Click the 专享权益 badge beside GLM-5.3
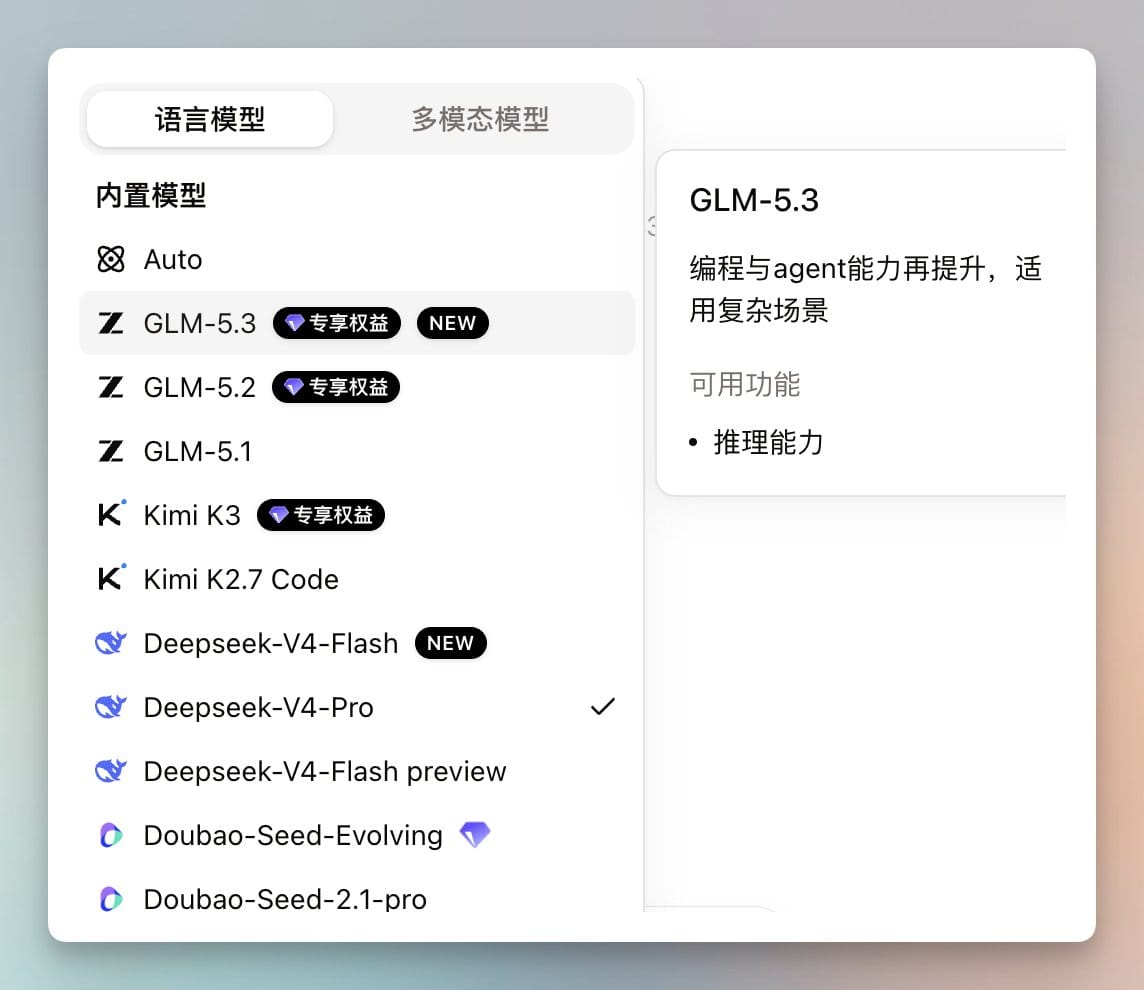This screenshot has height=990, width=1144. 336,323
